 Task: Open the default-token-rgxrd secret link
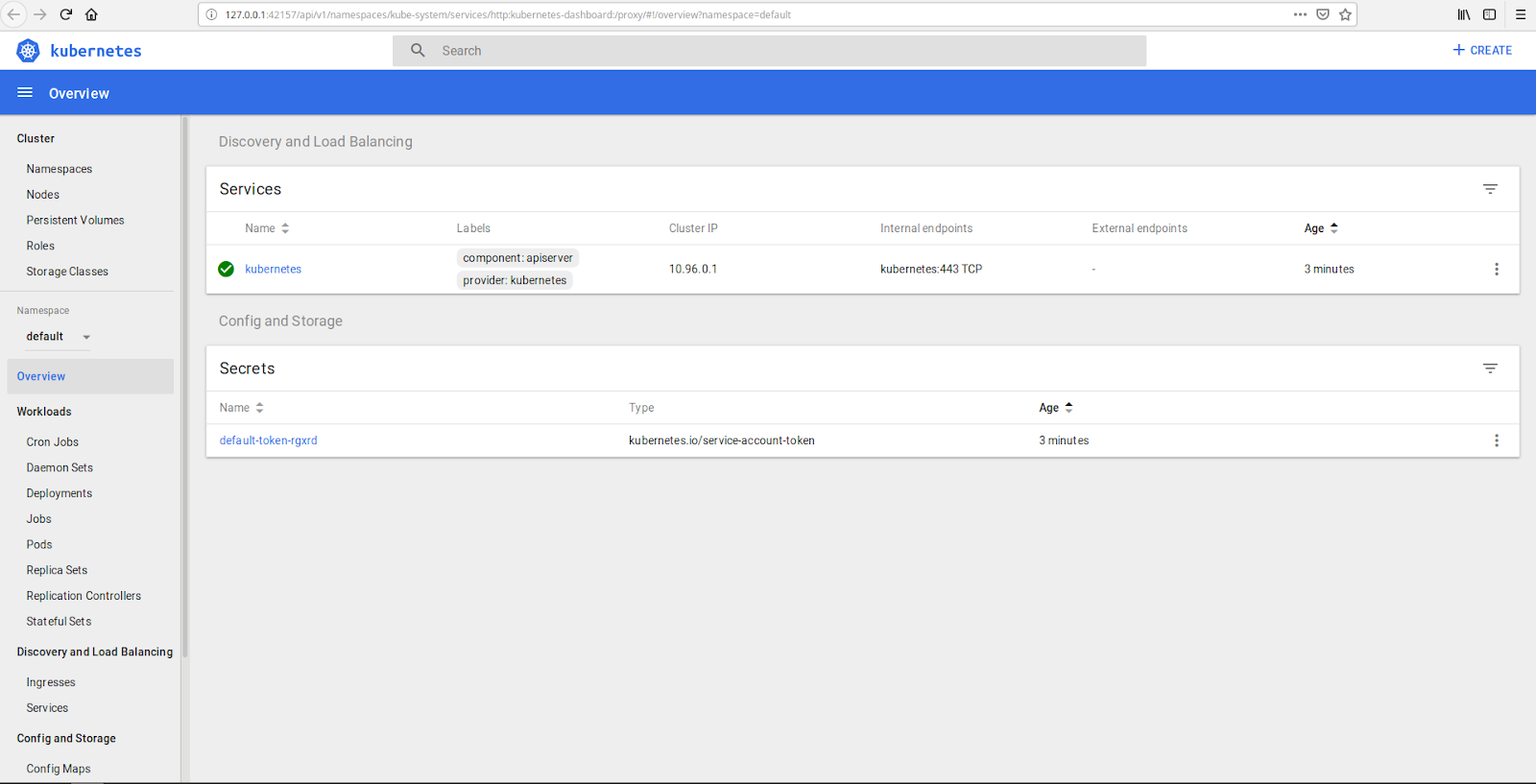pyautogui.click(x=268, y=440)
